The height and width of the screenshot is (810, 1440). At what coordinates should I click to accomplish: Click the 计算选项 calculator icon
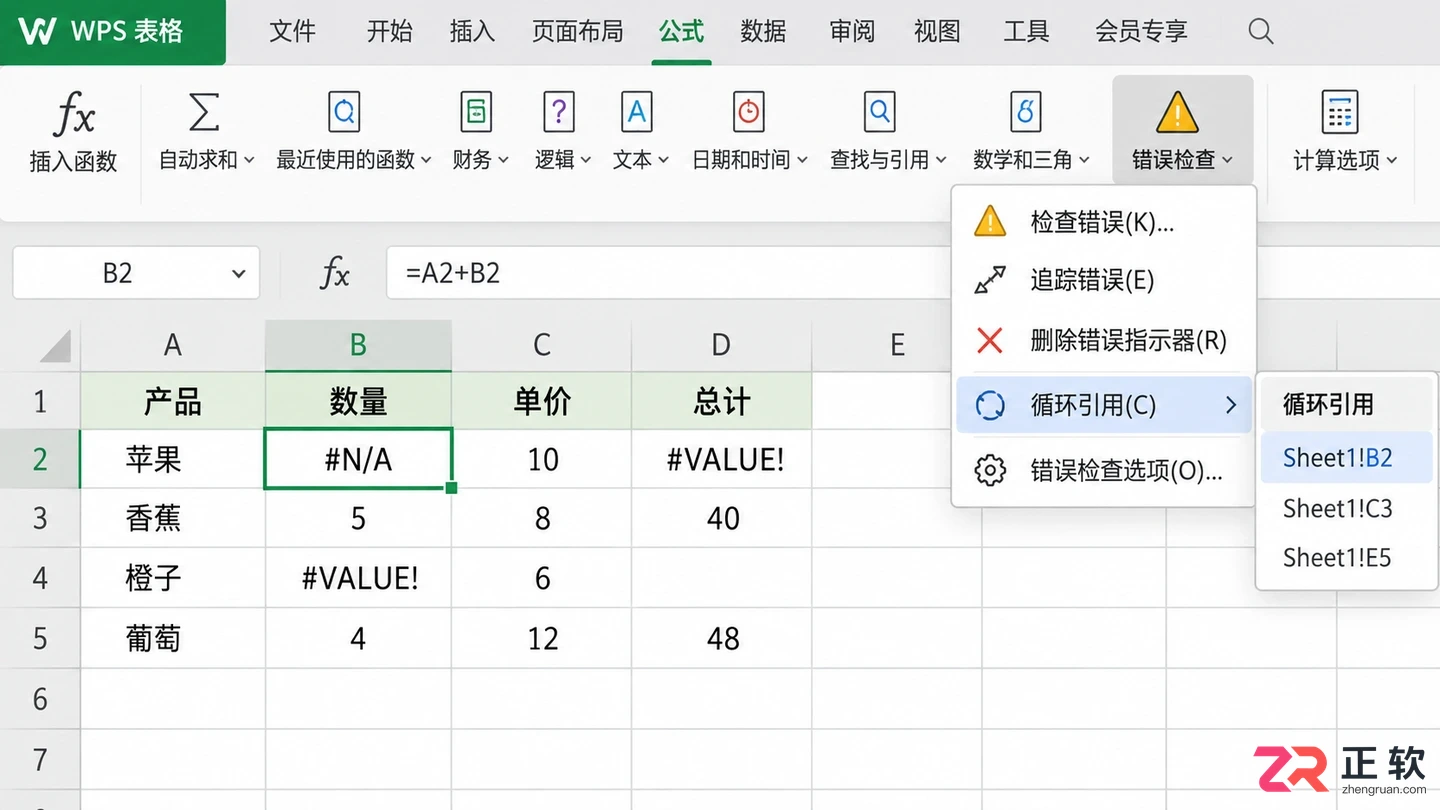pos(1340,112)
